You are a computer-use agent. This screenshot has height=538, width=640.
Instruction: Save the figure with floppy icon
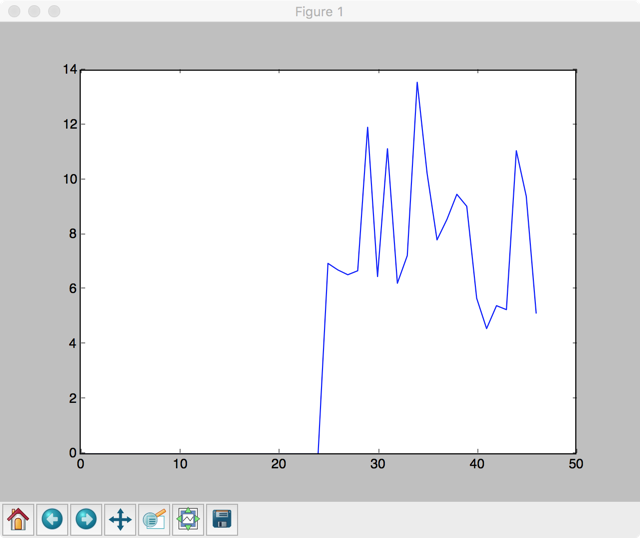pyautogui.click(x=222, y=519)
